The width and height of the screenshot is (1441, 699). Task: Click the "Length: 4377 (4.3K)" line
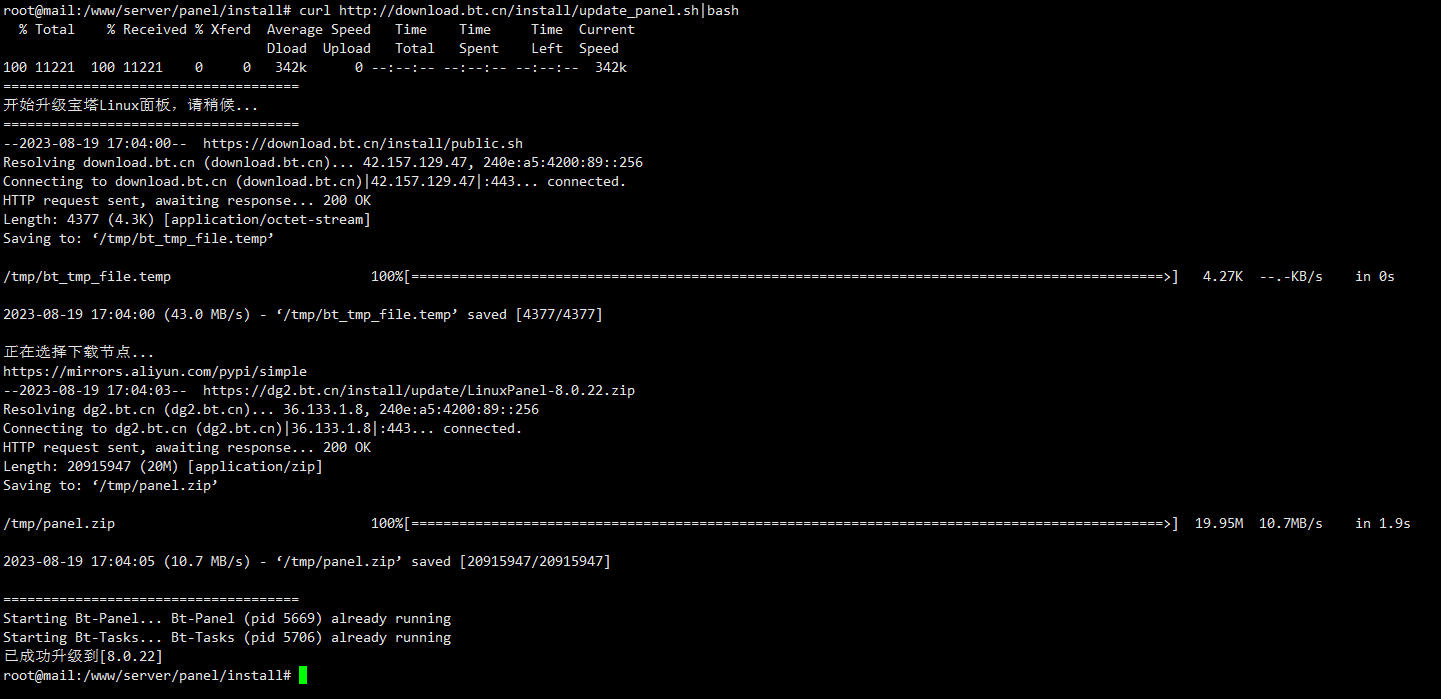pos(187,219)
